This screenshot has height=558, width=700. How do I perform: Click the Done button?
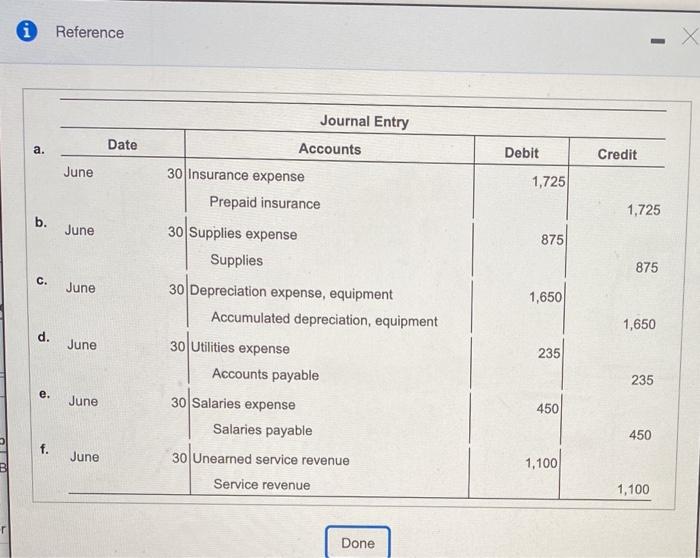pos(358,543)
